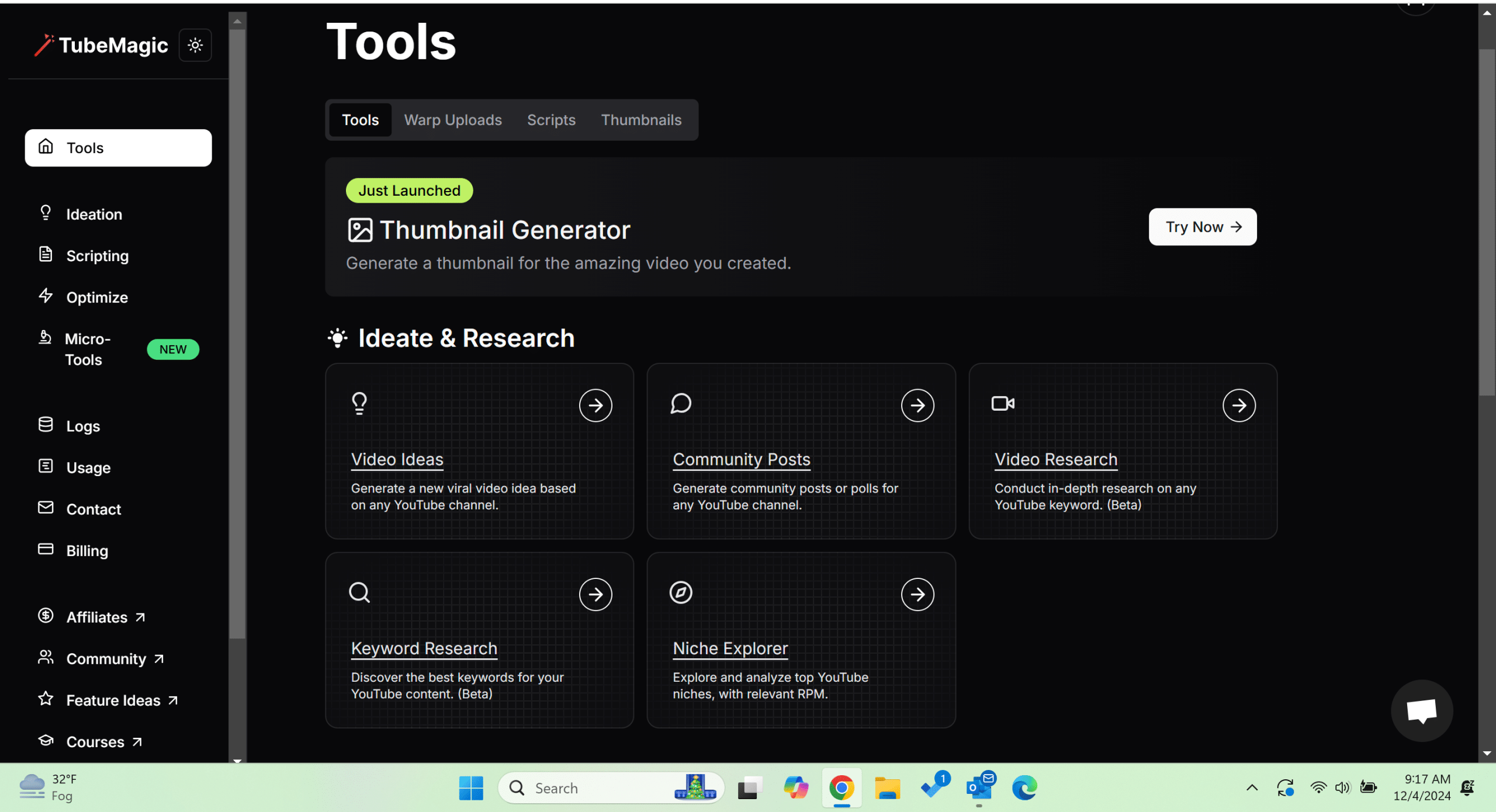The height and width of the screenshot is (812, 1496).
Task: Click the Video Research camera icon
Action: (x=1003, y=404)
